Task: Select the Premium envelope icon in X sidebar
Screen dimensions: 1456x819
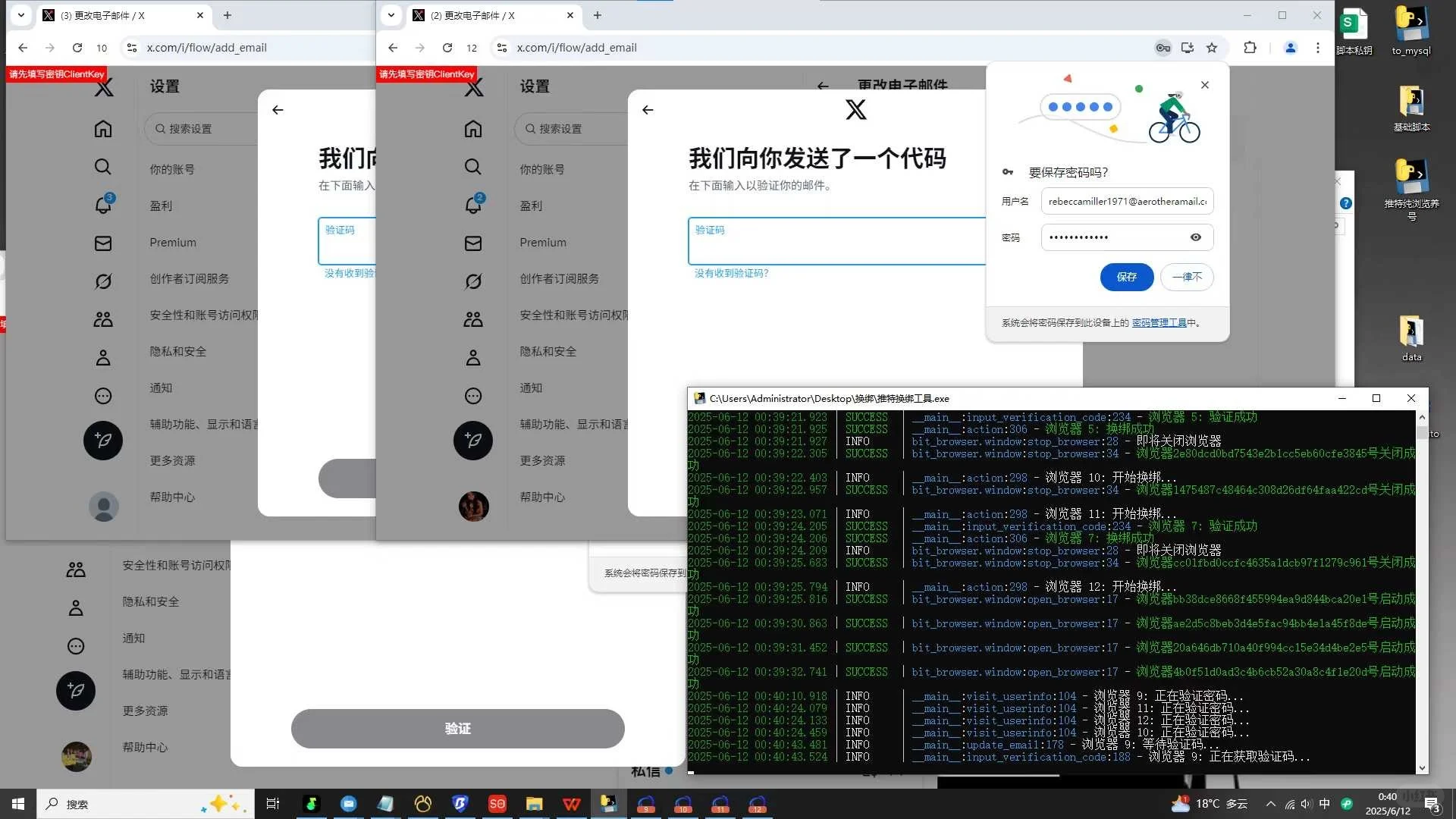Action: click(x=473, y=243)
